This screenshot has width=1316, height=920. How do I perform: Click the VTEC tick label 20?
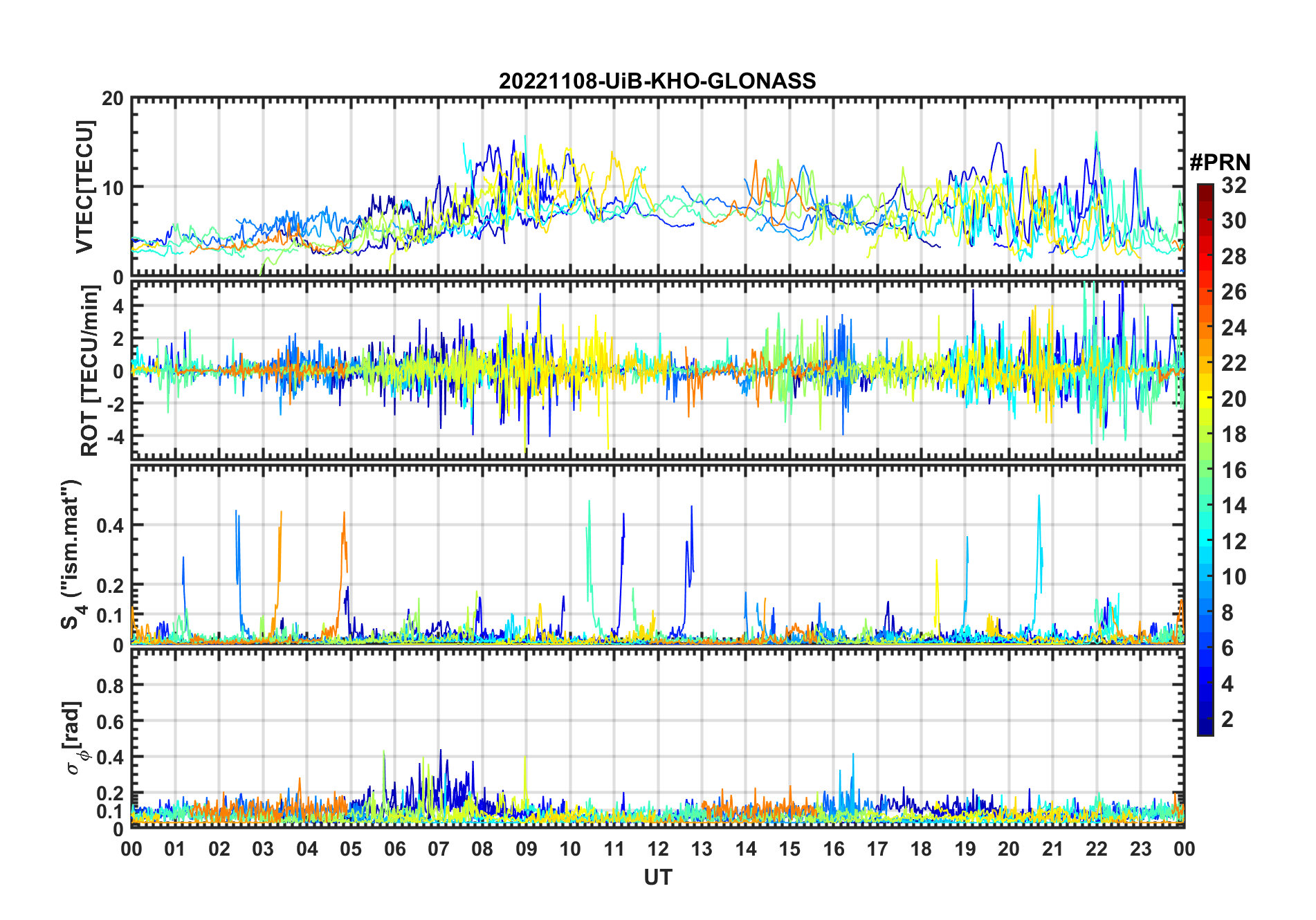tap(113, 98)
